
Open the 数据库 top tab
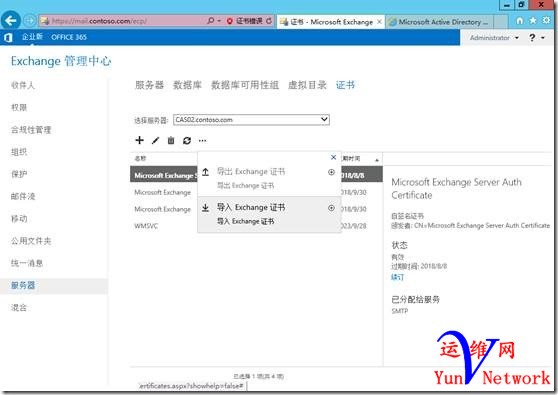[x=187, y=85]
